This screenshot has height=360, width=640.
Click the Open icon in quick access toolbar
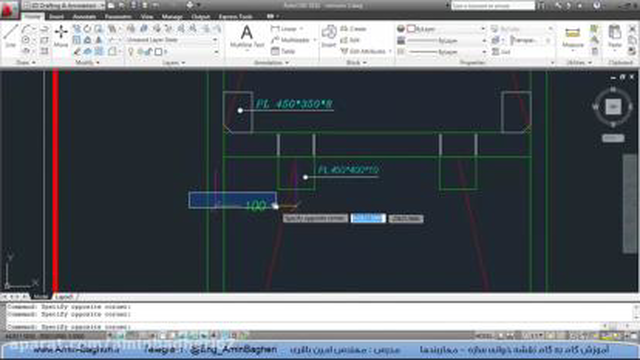click(122, 5)
